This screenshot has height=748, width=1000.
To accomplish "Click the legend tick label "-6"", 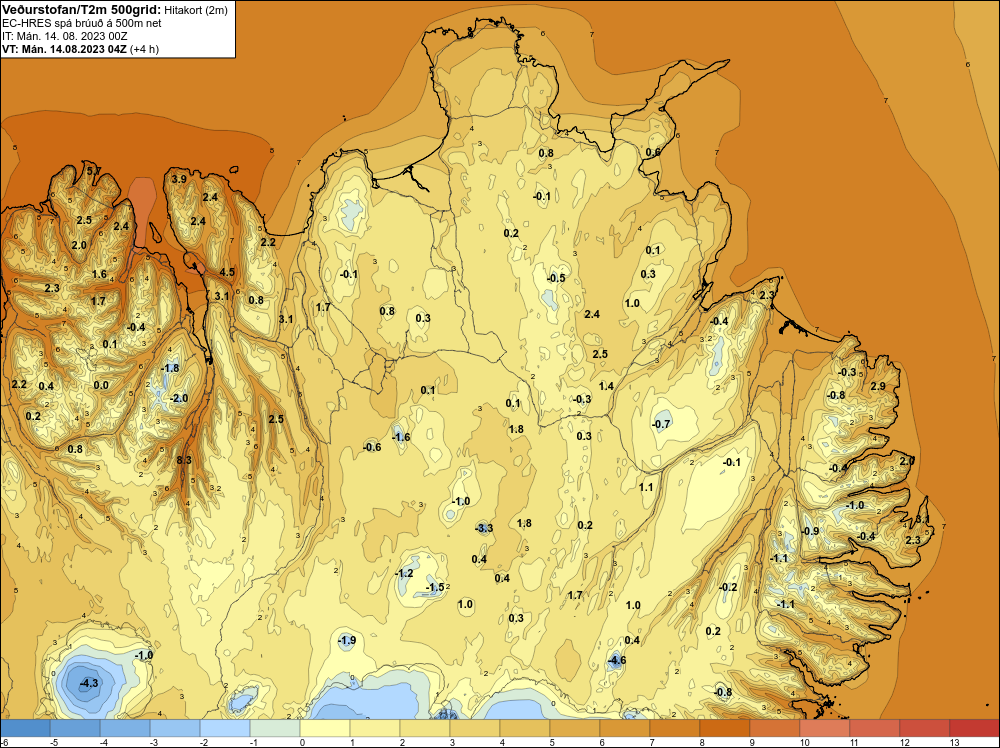I will pyautogui.click(x=5, y=742).
